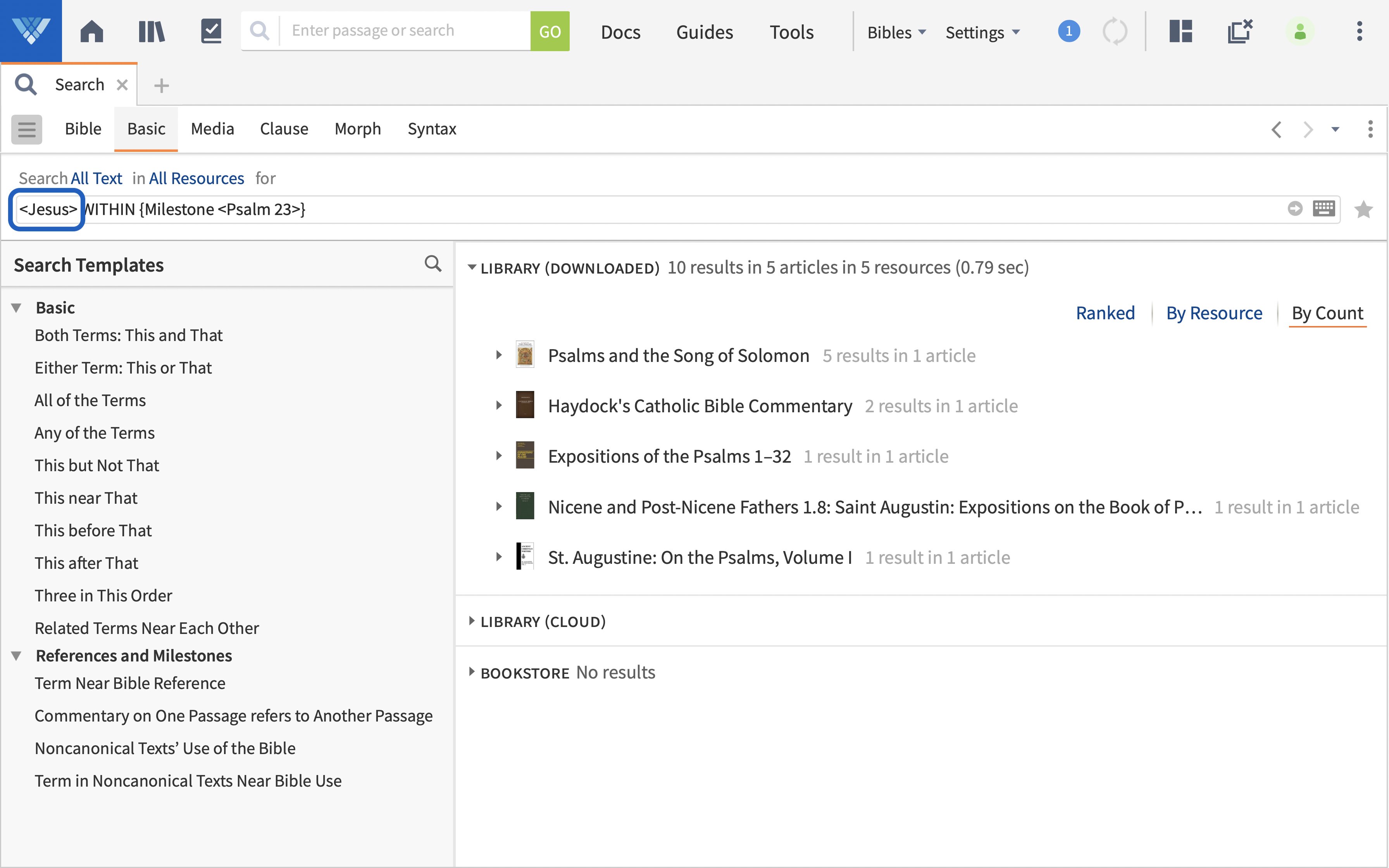Click St. Augustine On the Psalms cover
Image resolution: width=1389 pixels, height=868 pixels.
pyautogui.click(x=525, y=556)
